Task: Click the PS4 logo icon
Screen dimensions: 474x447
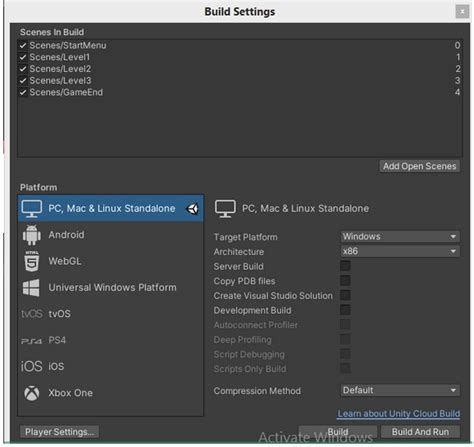Action: click(x=32, y=341)
